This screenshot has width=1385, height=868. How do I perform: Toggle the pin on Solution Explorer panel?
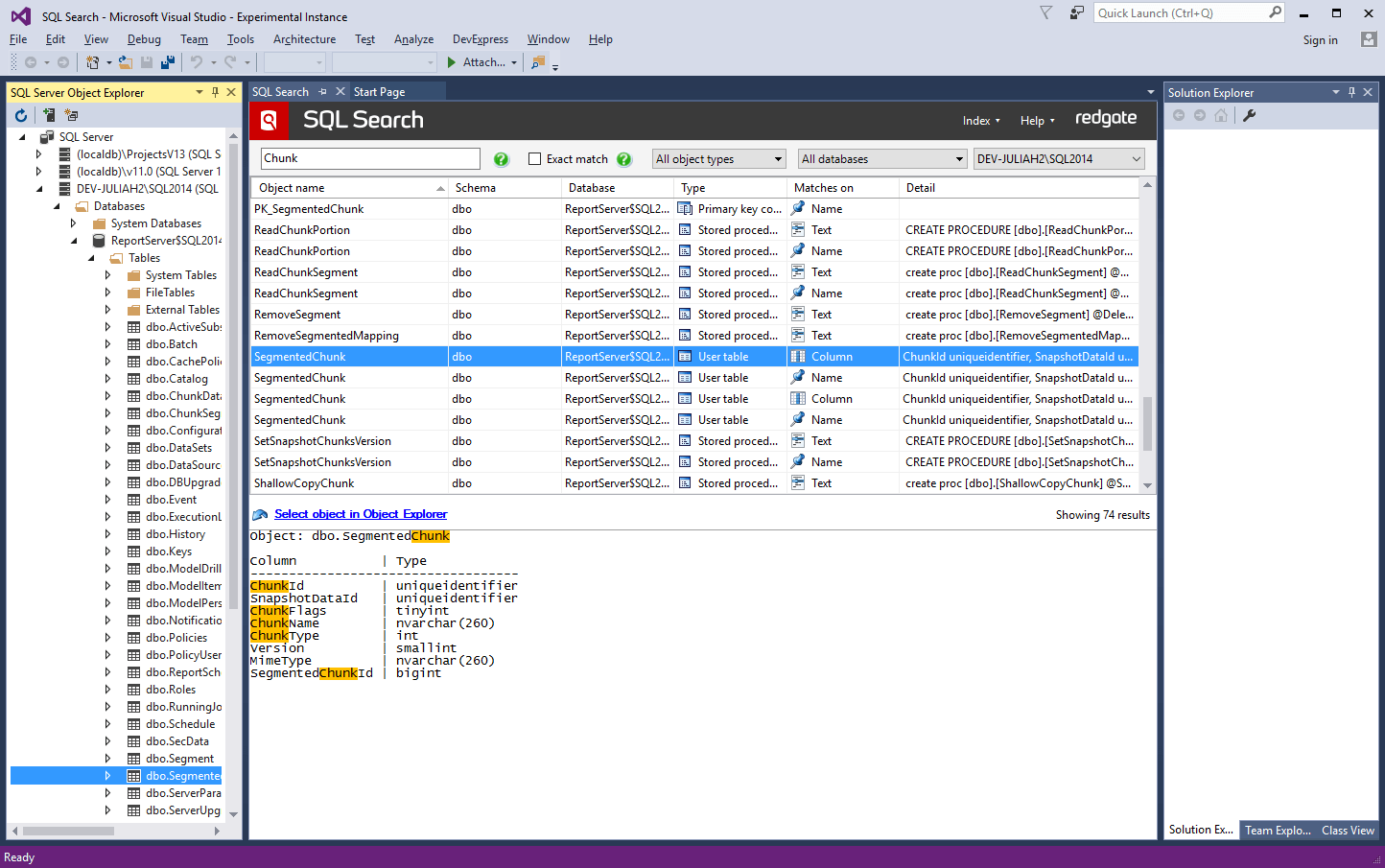point(1352,92)
